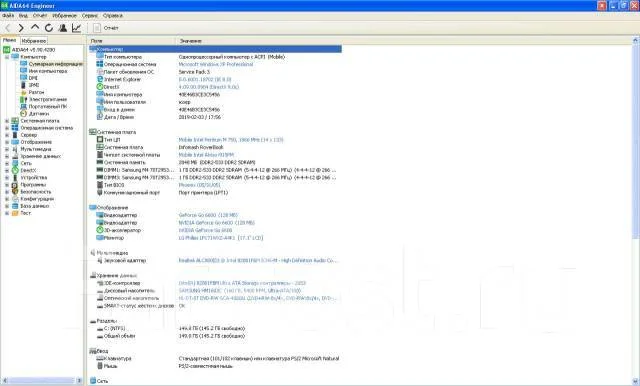
Task: Select Имя компьютера in the sidebar tree
Action: pos(48,71)
